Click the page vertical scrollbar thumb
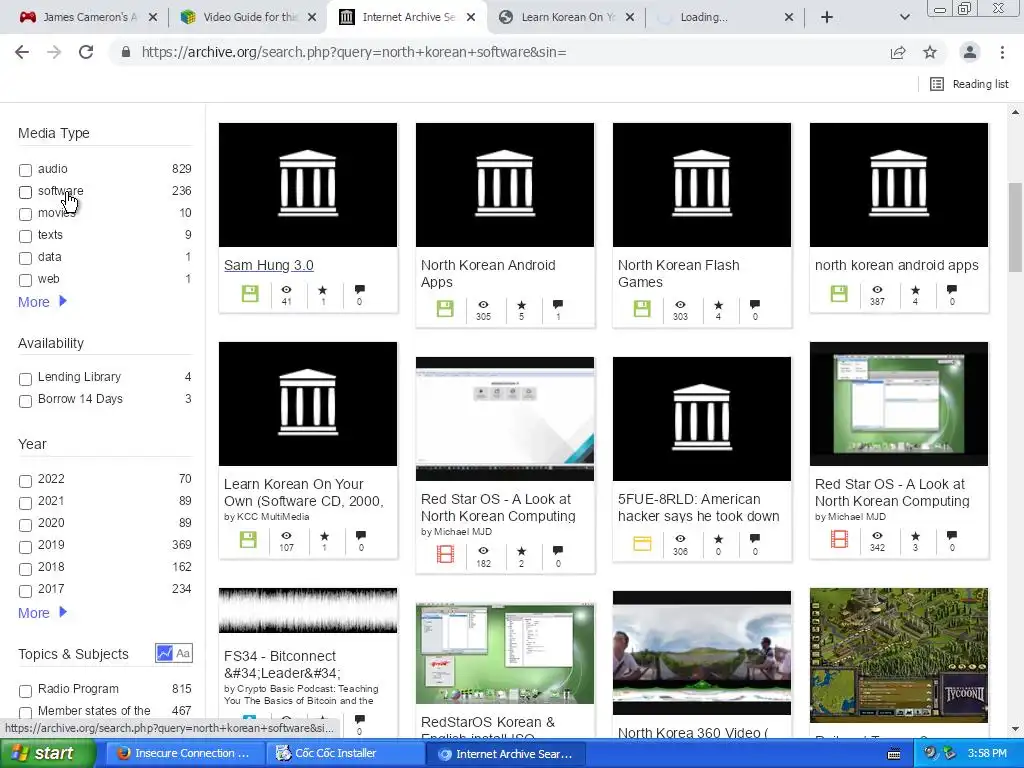 1015,227
